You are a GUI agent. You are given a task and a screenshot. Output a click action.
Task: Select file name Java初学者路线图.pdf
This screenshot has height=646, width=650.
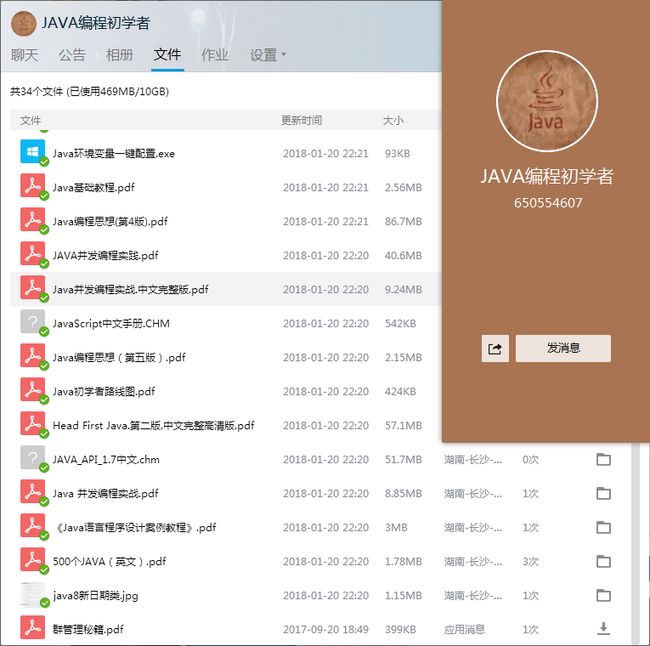click(104, 391)
